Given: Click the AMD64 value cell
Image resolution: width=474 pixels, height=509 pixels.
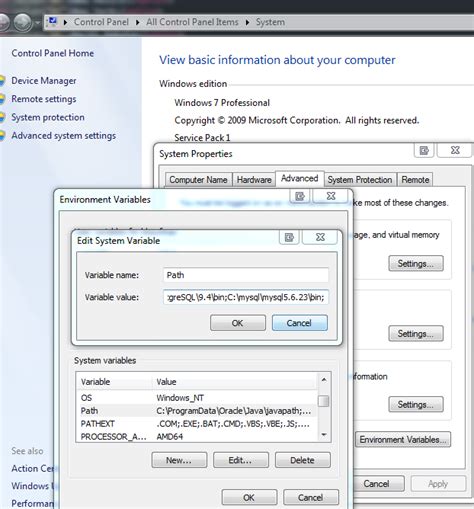Looking at the screenshot, I should (170, 436).
